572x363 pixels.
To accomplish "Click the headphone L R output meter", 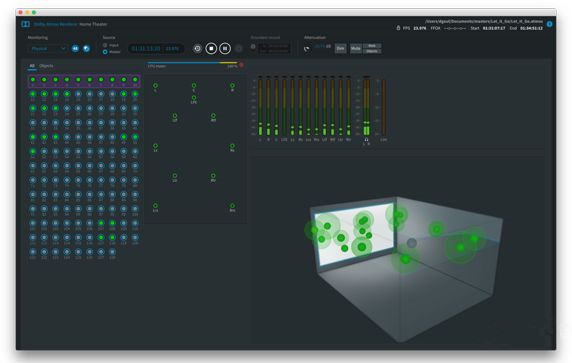I will click(366, 107).
